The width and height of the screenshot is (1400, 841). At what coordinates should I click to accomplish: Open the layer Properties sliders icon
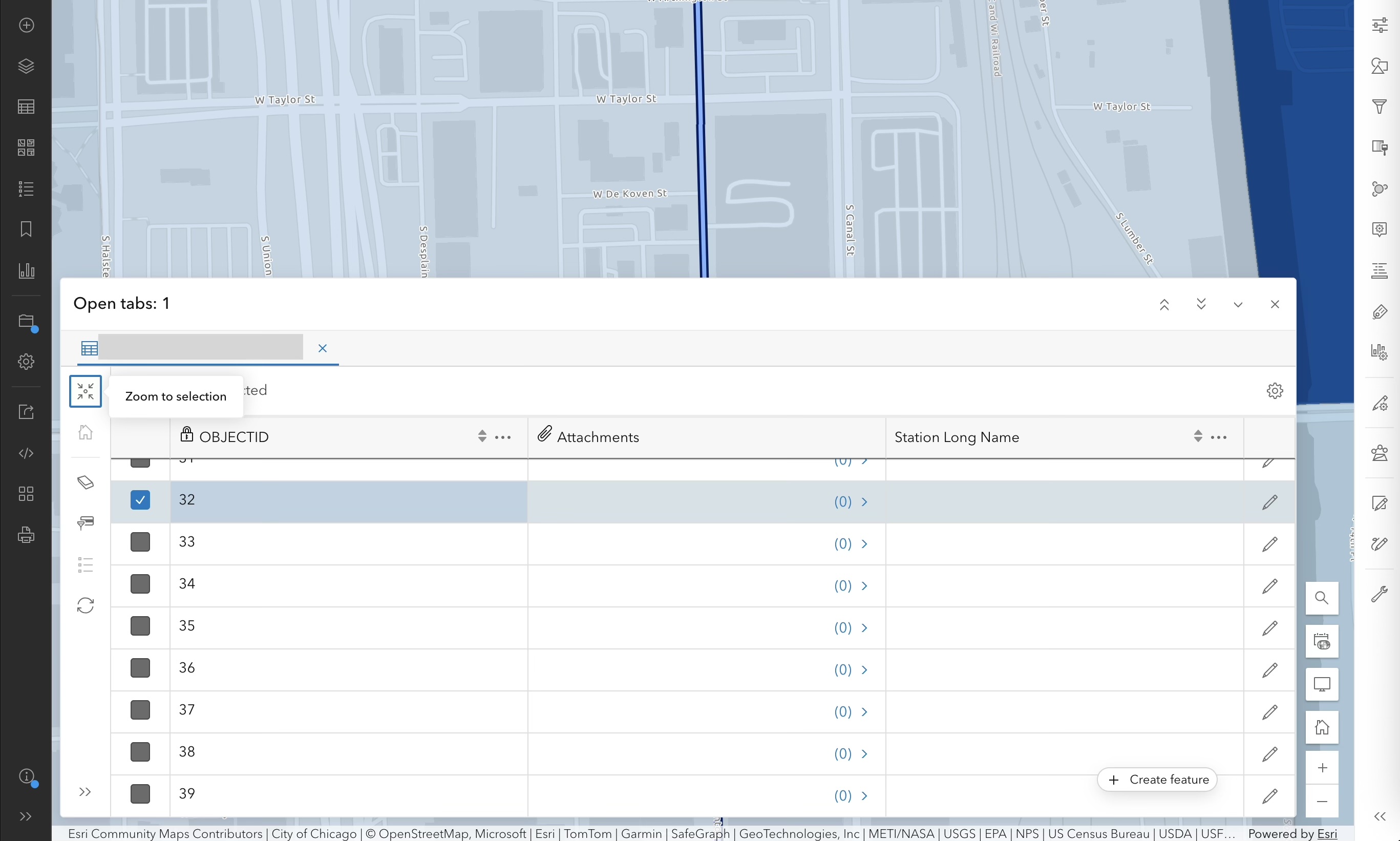pyautogui.click(x=1380, y=25)
